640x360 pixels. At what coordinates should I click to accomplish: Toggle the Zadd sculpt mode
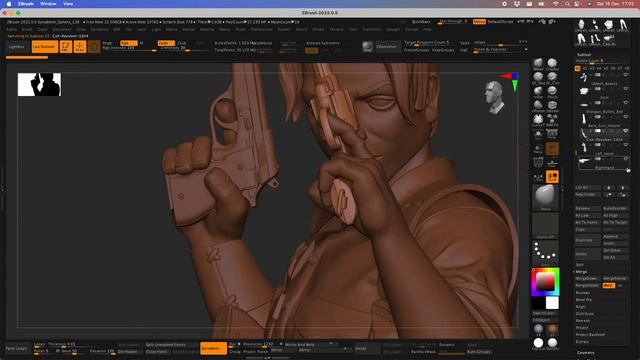(166, 43)
